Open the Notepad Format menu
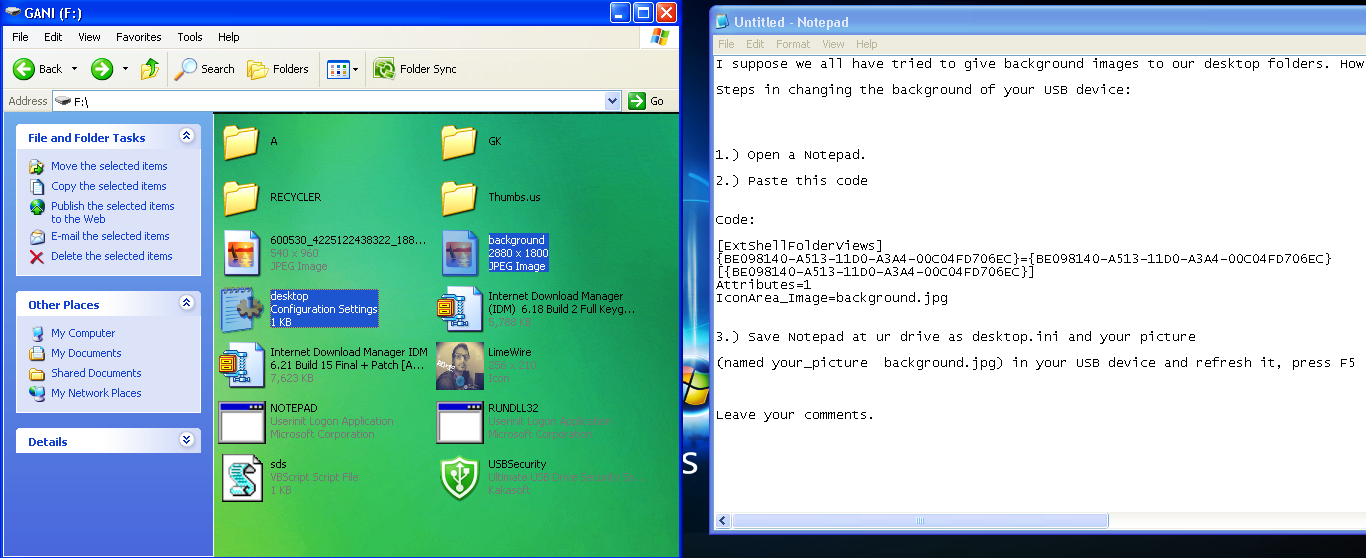 click(x=793, y=44)
